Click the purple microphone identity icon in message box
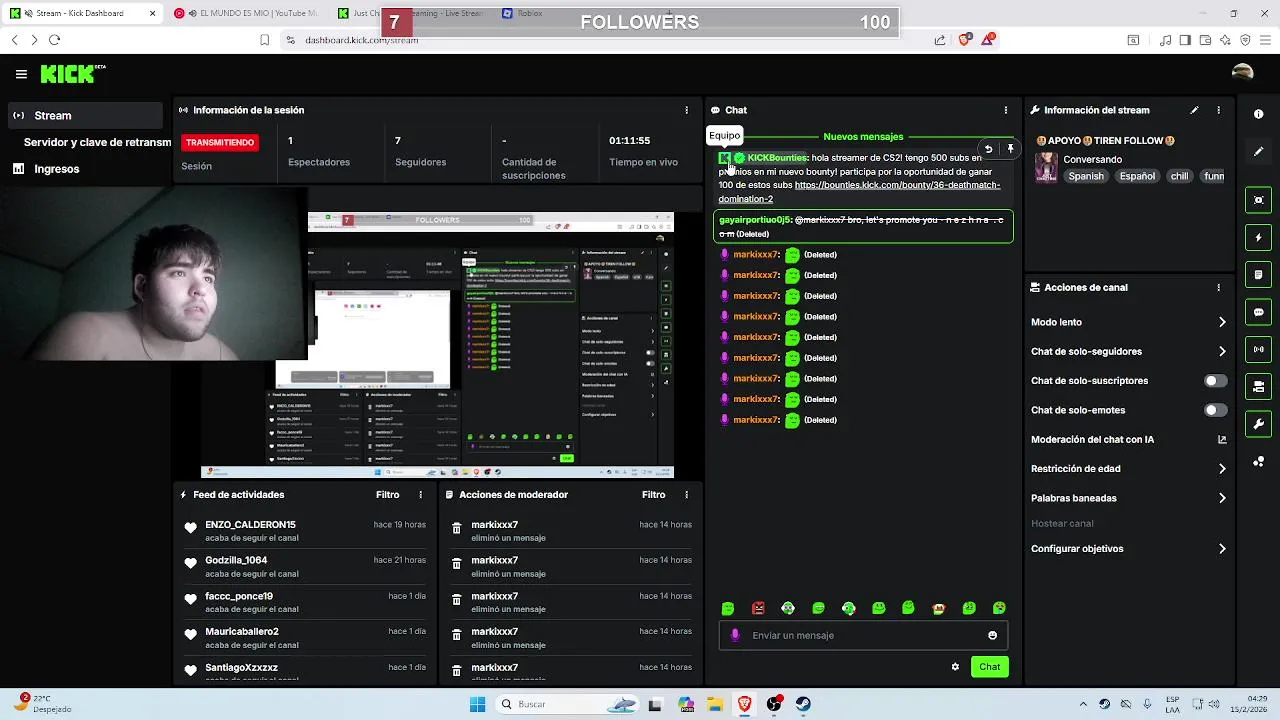Image resolution: width=1280 pixels, height=720 pixels. 735,635
